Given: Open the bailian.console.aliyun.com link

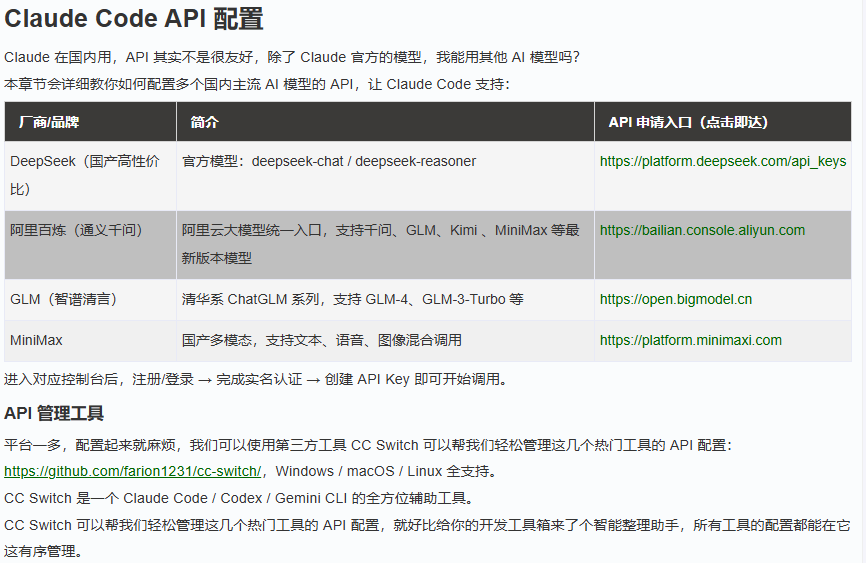Looking at the screenshot, I should tap(702, 230).
